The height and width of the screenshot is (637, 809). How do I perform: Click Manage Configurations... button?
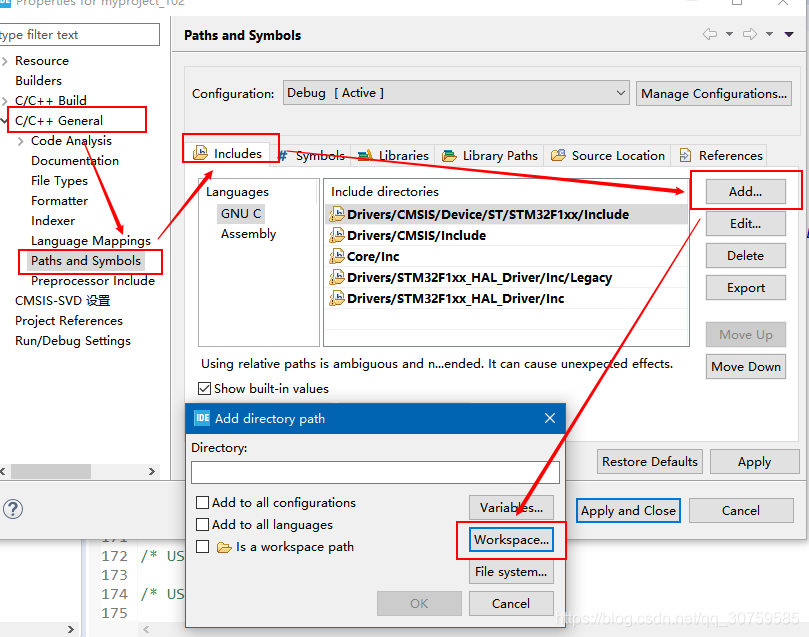714,93
